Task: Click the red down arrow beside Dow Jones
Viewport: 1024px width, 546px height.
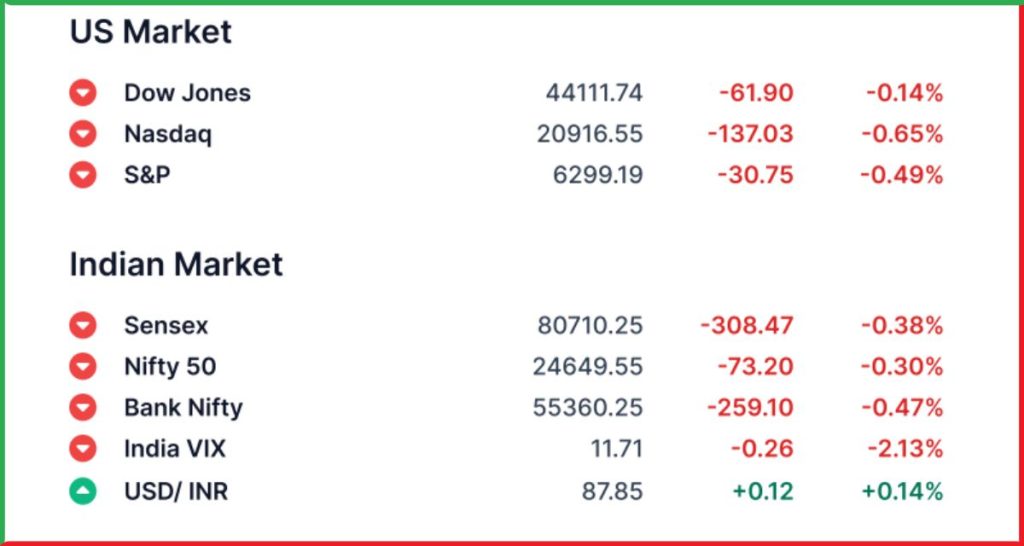Action: coord(83,93)
